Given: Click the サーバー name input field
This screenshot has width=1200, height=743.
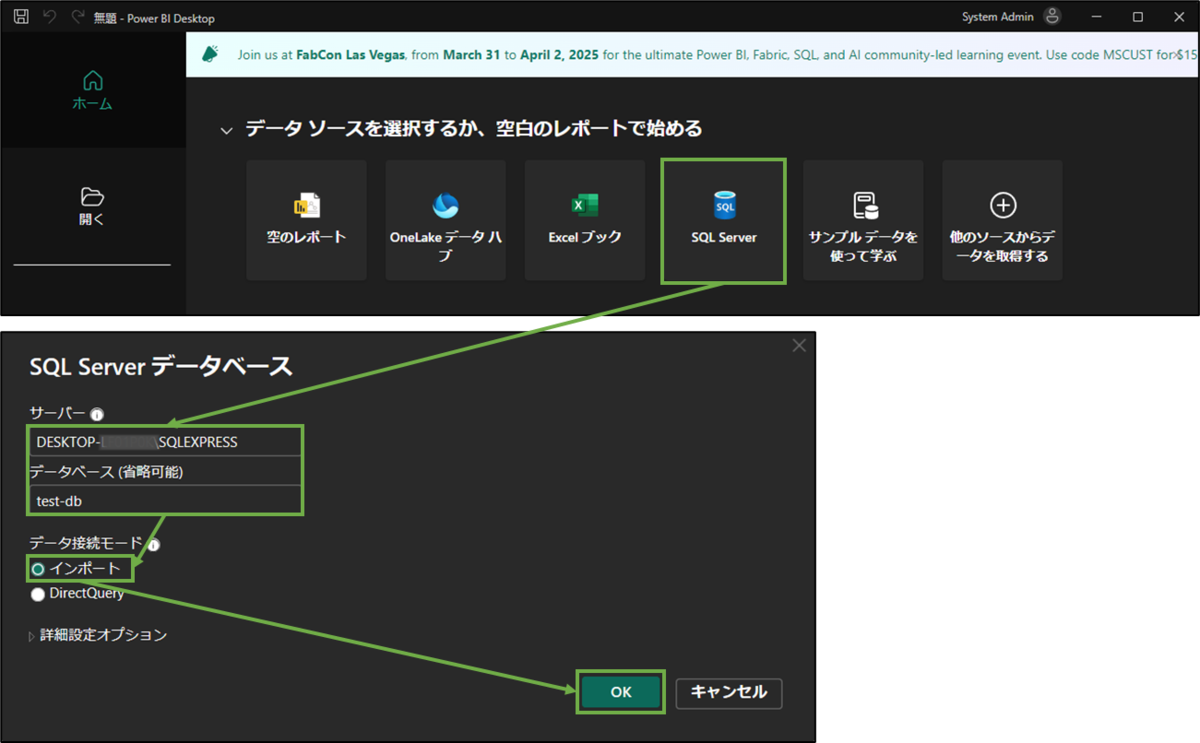Looking at the screenshot, I should (x=165, y=442).
